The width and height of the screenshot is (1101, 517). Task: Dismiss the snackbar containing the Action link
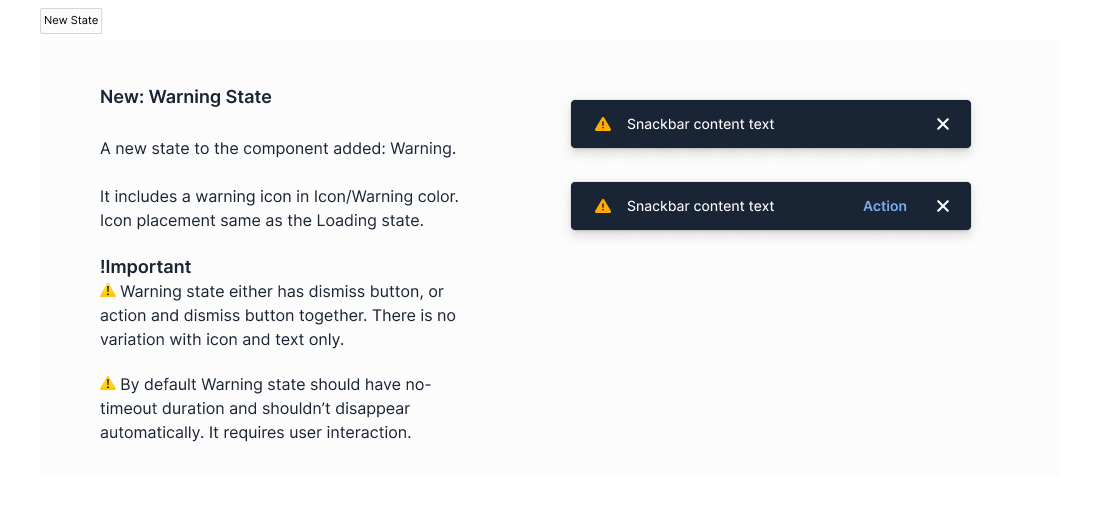tap(943, 207)
